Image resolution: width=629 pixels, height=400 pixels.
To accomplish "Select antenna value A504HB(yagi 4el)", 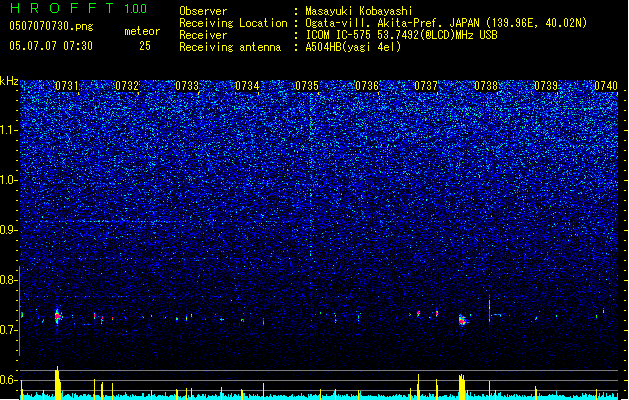I will pos(353,47).
